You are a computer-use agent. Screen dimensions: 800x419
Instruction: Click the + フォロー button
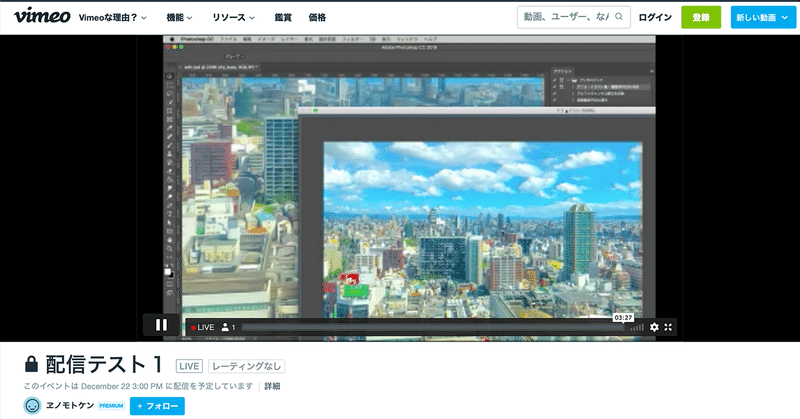click(157, 406)
